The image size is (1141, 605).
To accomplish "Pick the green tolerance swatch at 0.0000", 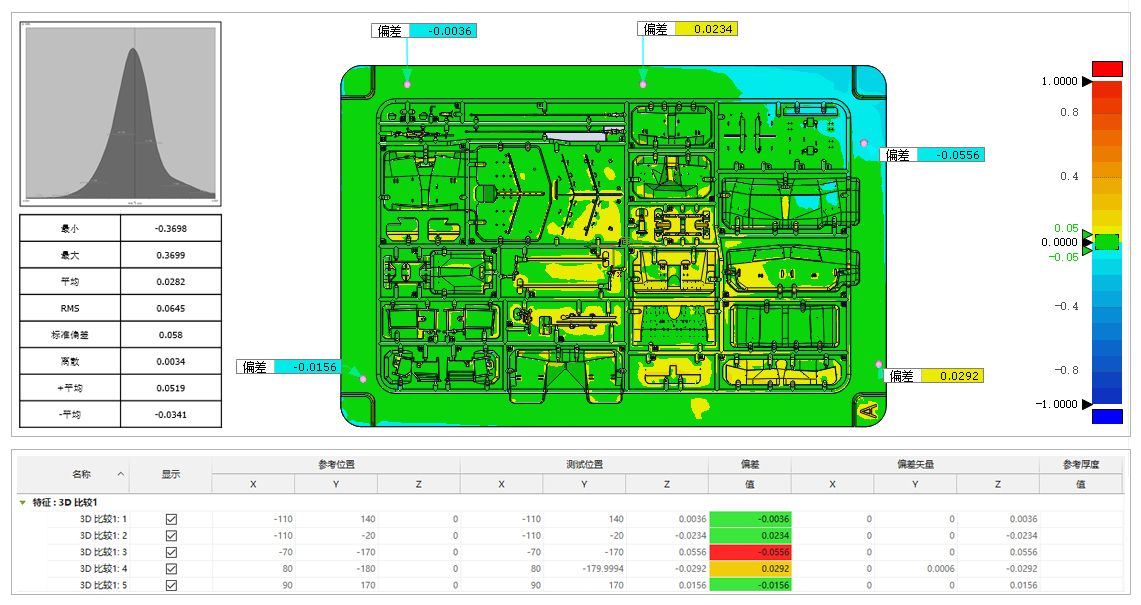I will coord(1107,242).
